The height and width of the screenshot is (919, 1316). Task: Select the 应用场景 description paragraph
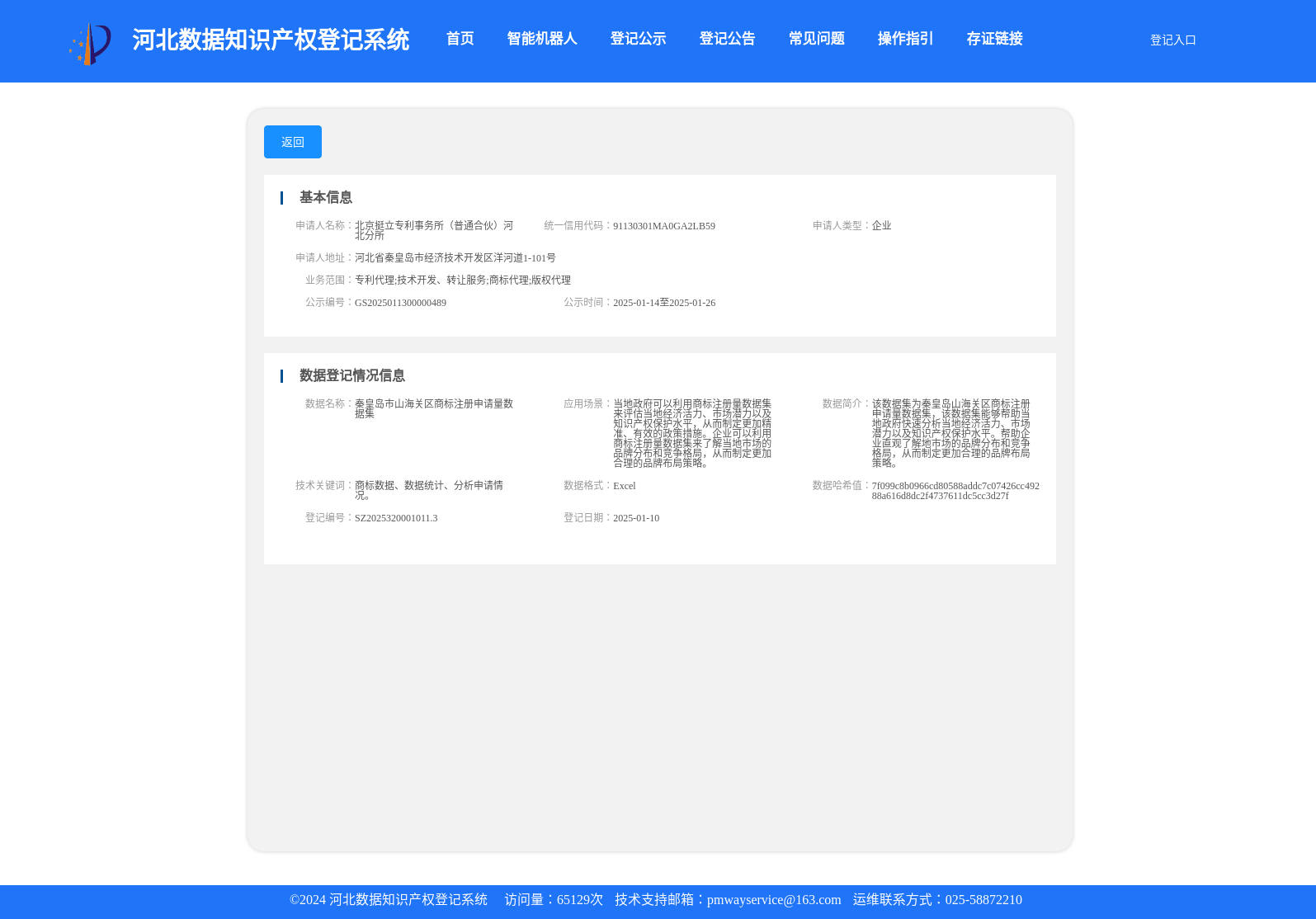(x=692, y=433)
